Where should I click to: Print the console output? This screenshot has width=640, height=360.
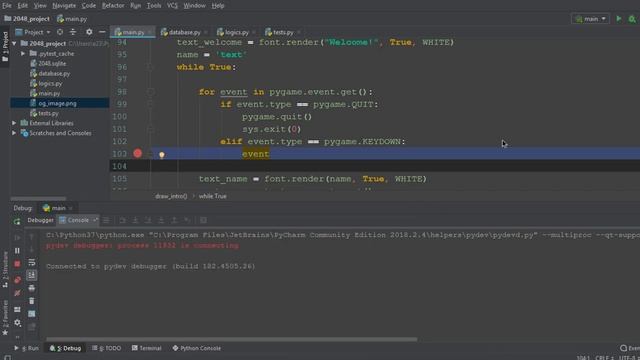(32, 288)
